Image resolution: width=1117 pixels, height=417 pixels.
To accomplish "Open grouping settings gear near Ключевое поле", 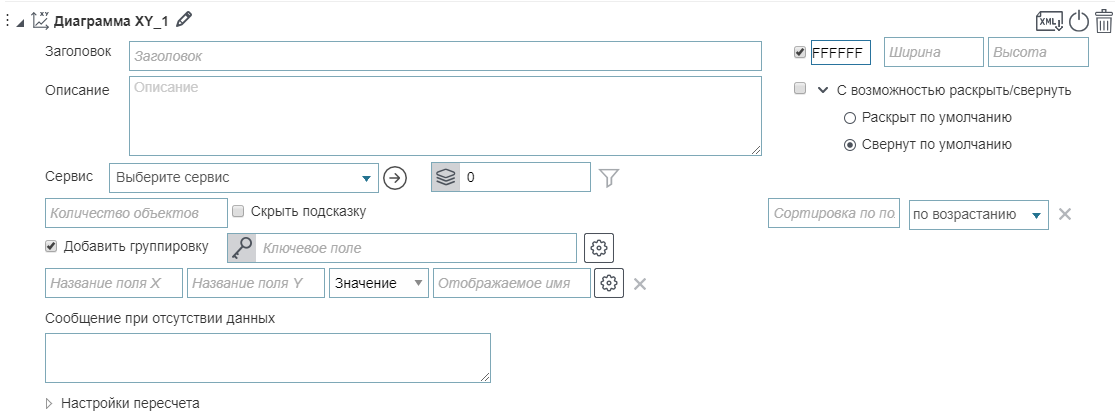I will click(x=598, y=248).
